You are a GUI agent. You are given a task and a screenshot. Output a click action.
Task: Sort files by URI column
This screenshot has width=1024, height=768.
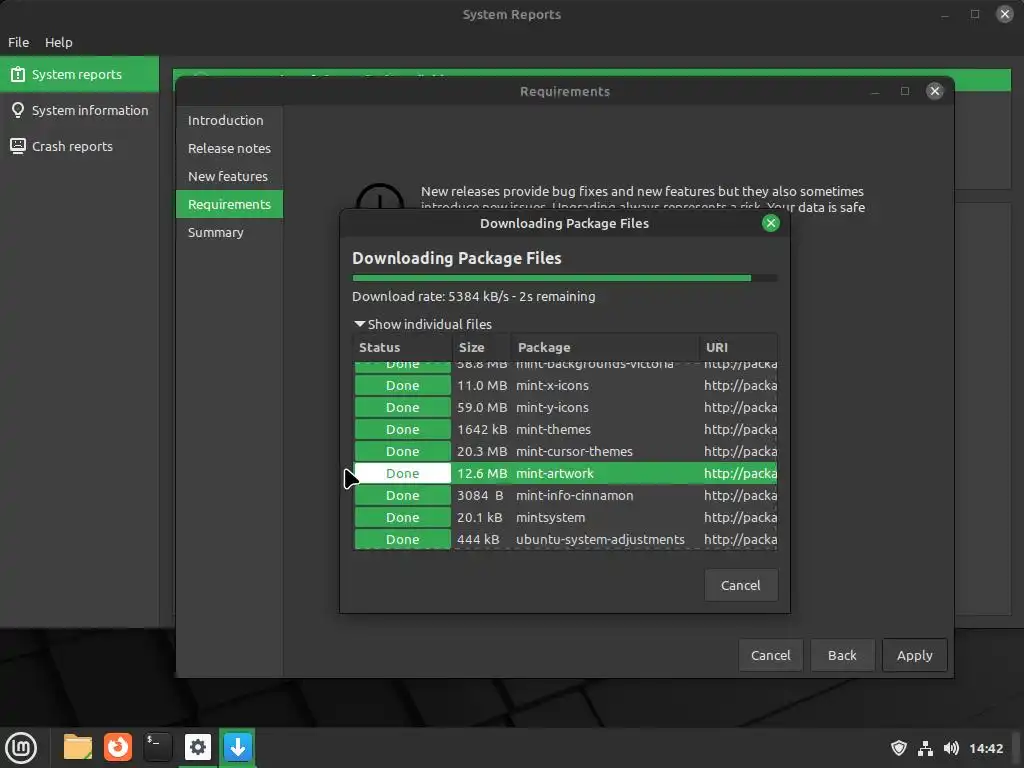click(x=738, y=347)
